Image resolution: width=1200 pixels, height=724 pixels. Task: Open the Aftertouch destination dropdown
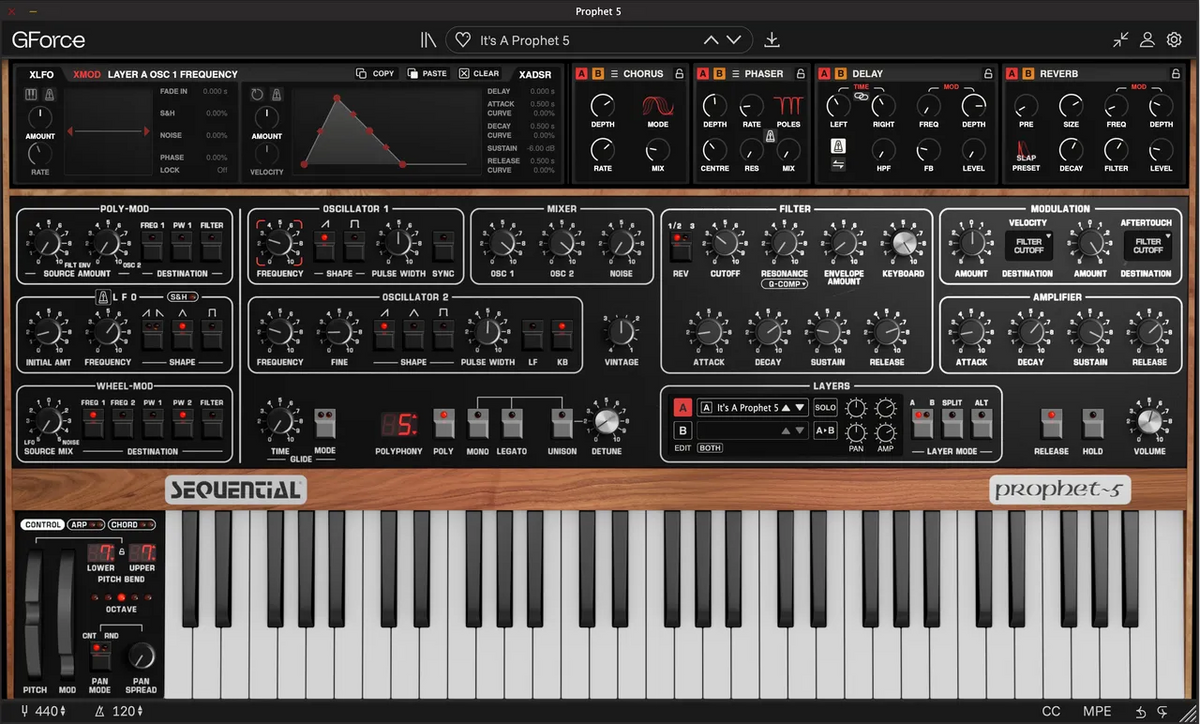click(1147, 246)
